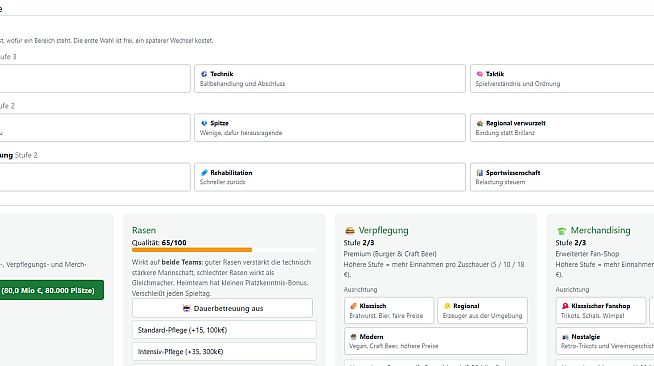
Task: Click Wenige, dafür herausragende text
Action: click(x=241, y=133)
